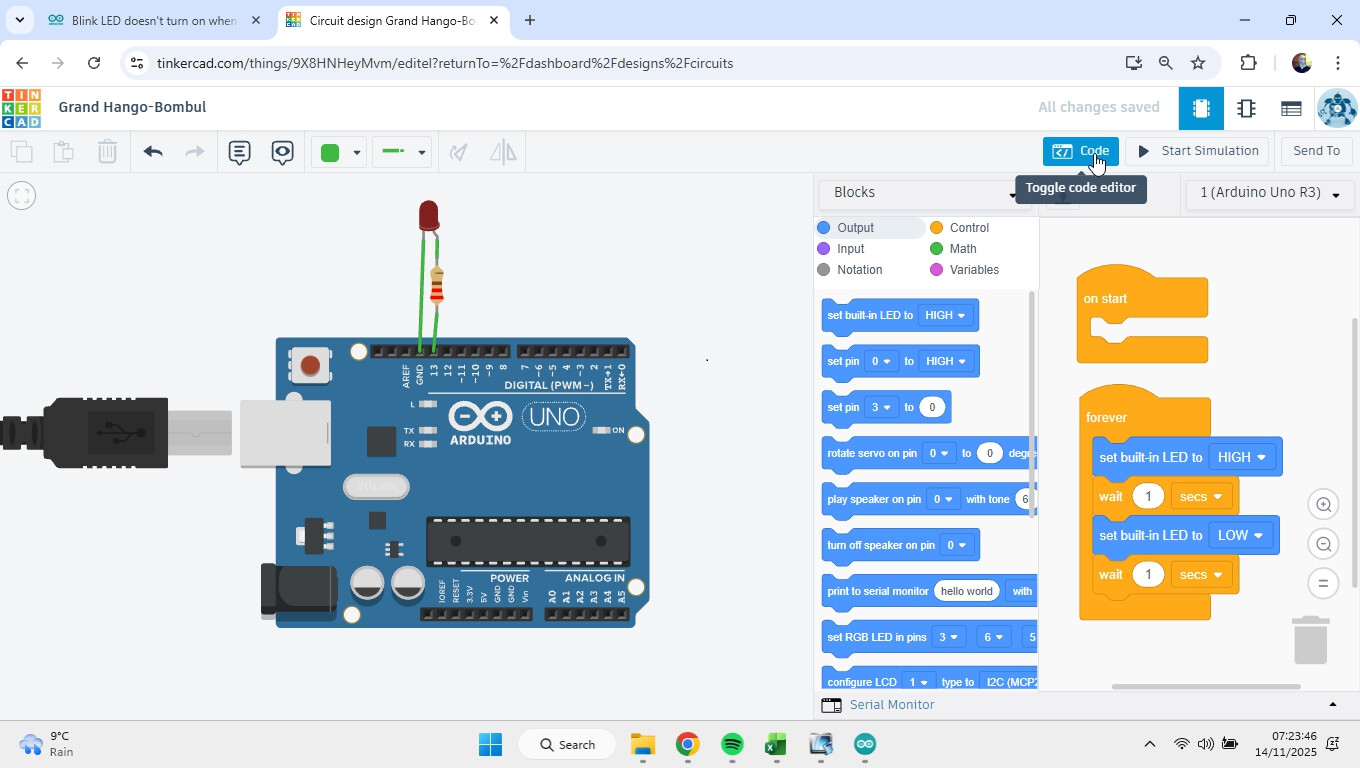
Task: Switch to Schematic view icon
Action: click(1246, 108)
